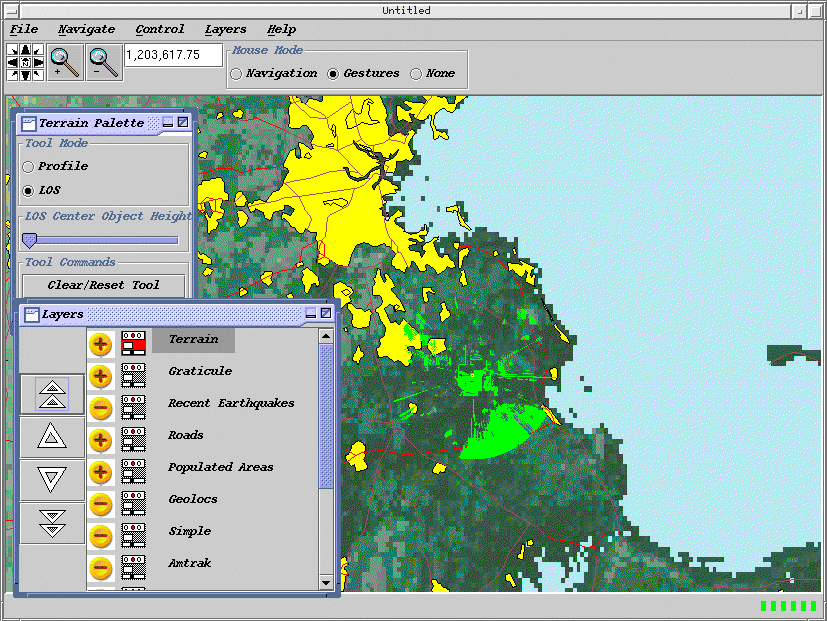The width and height of the screenshot is (827, 621).
Task: Send selected layer to bottom with double-down arrow
Action: [x=52, y=523]
